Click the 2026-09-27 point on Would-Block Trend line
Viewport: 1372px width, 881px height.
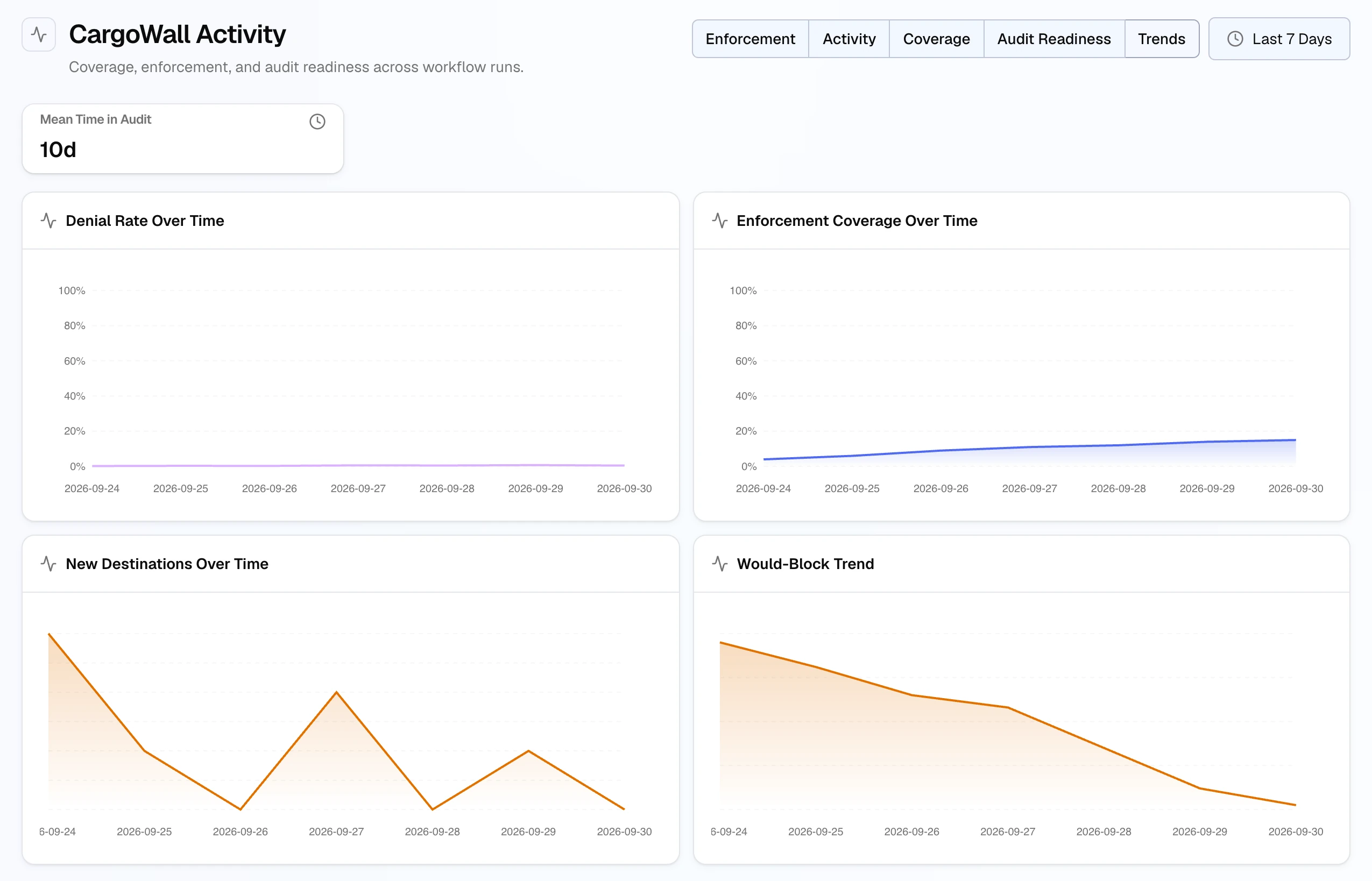click(1008, 708)
